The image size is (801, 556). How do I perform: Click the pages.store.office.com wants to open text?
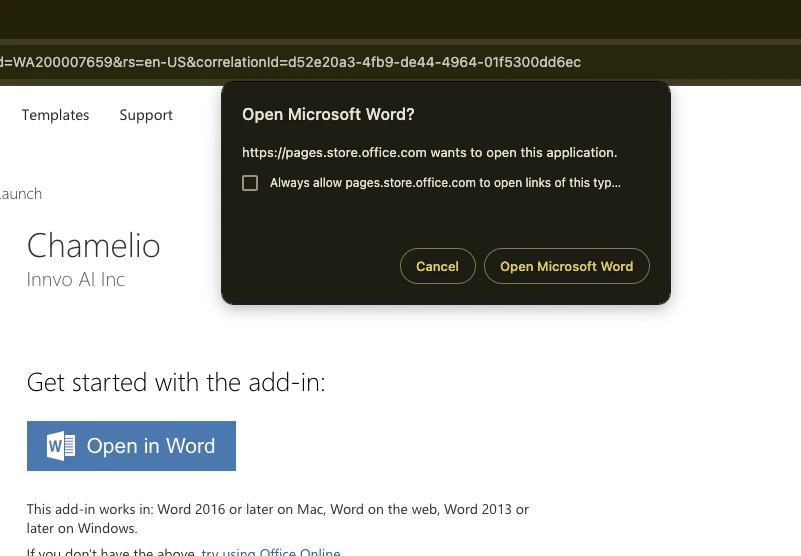coord(430,153)
